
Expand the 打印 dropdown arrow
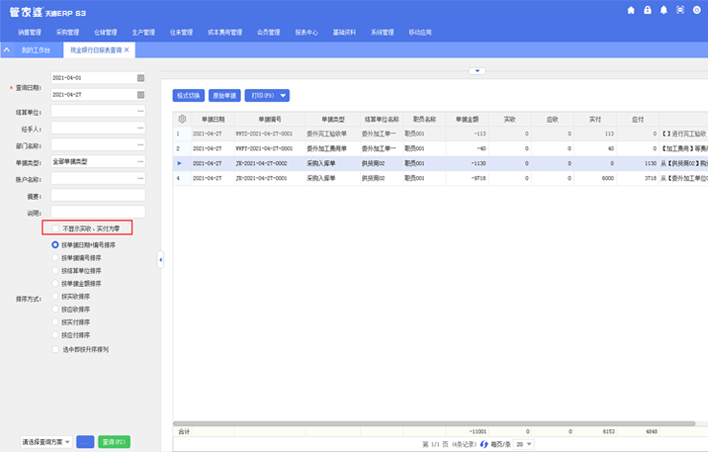pos(283,96)
